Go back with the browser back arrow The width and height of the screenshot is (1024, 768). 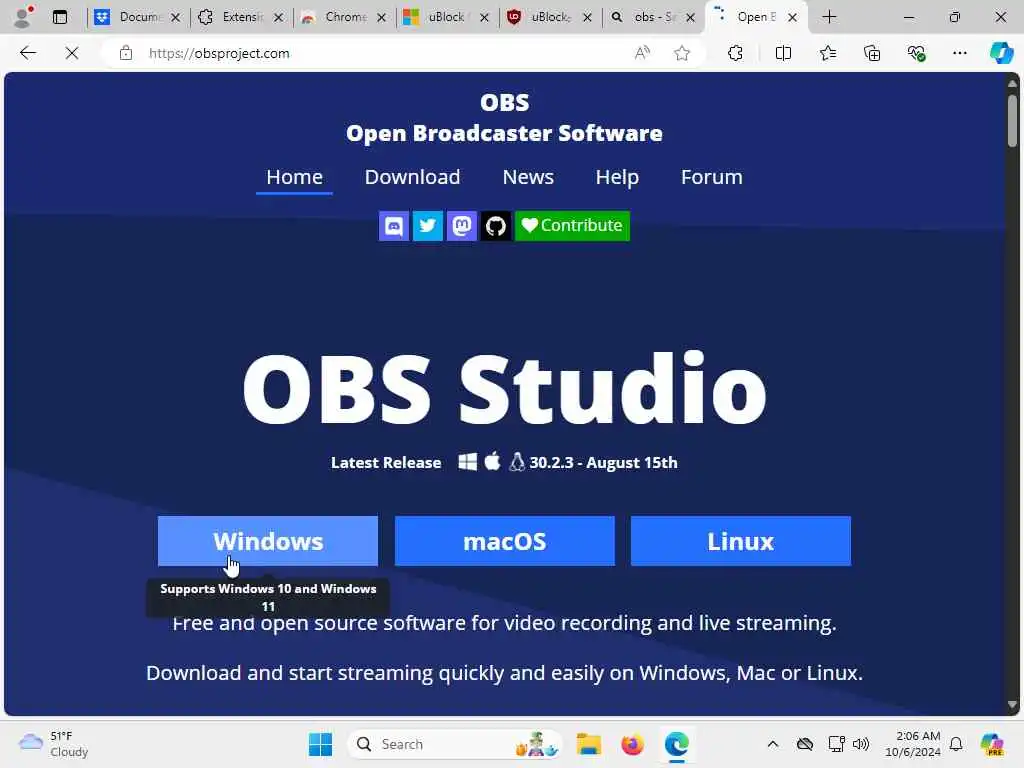coord(28,53)
